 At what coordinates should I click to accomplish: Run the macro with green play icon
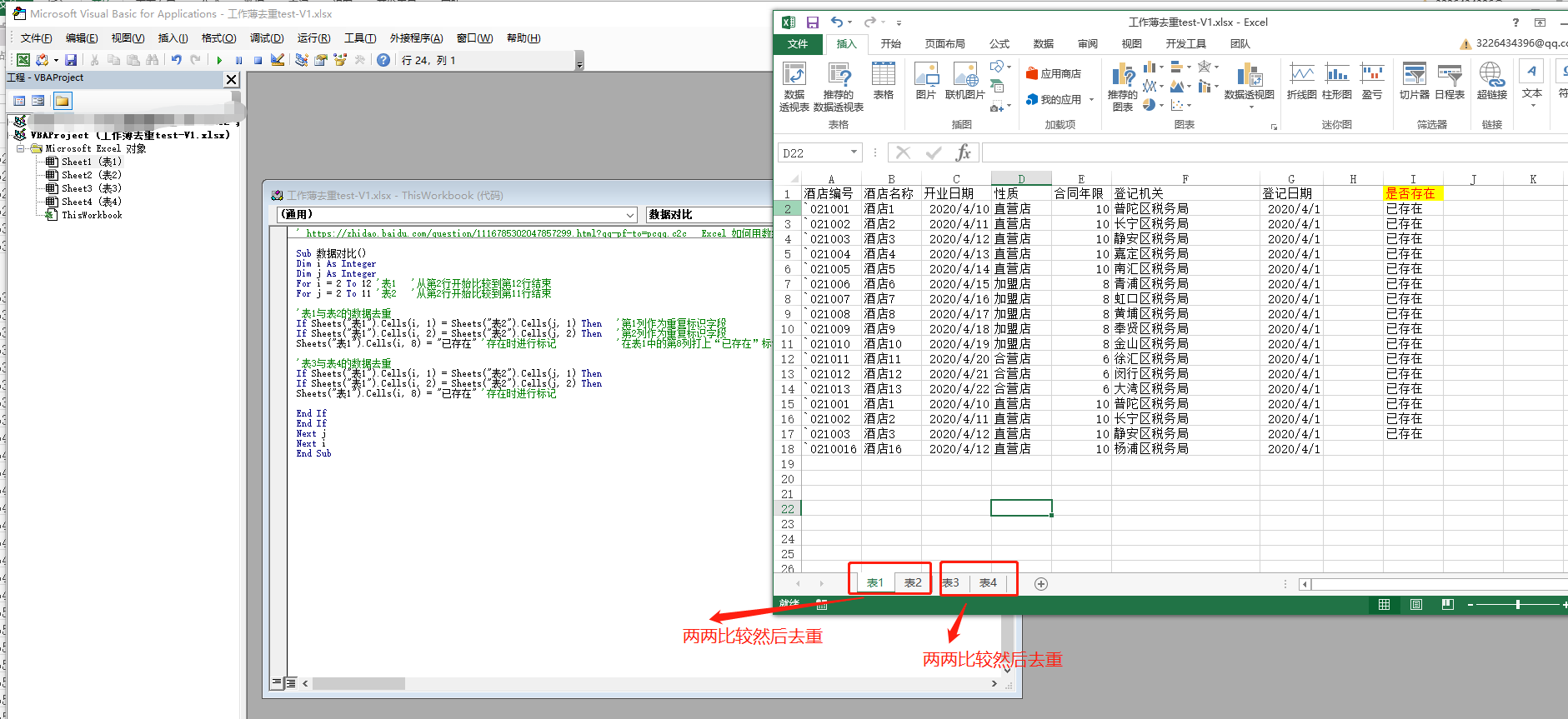point(219,60)
